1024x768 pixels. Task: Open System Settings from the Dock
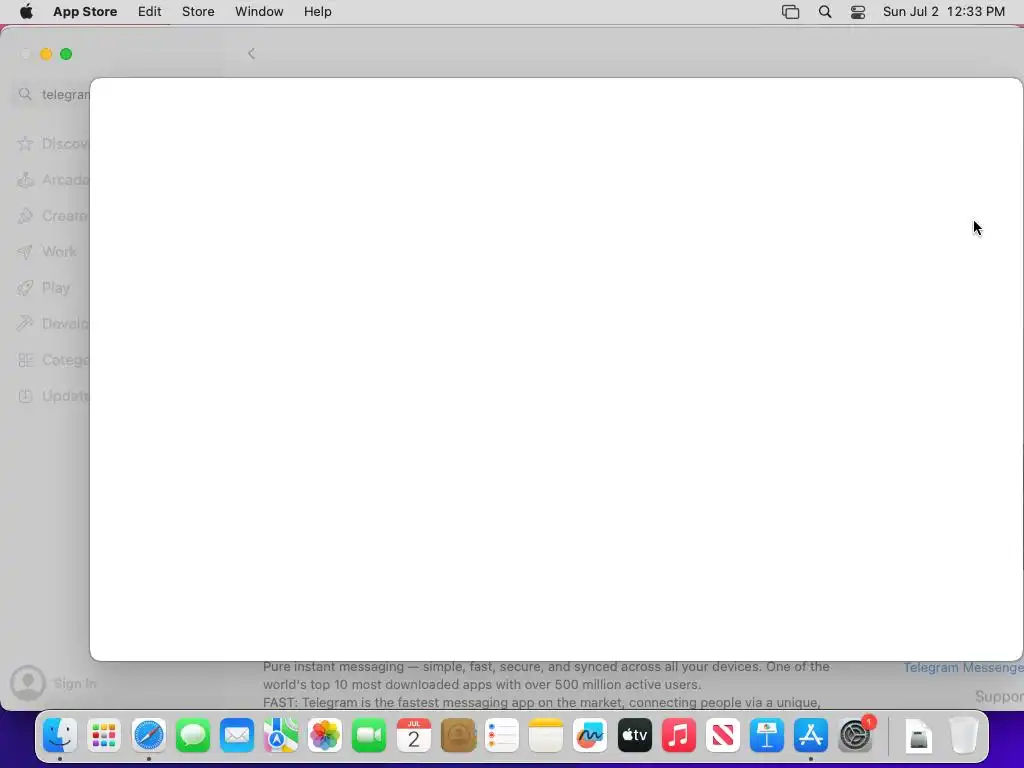(x=855, y=735)
